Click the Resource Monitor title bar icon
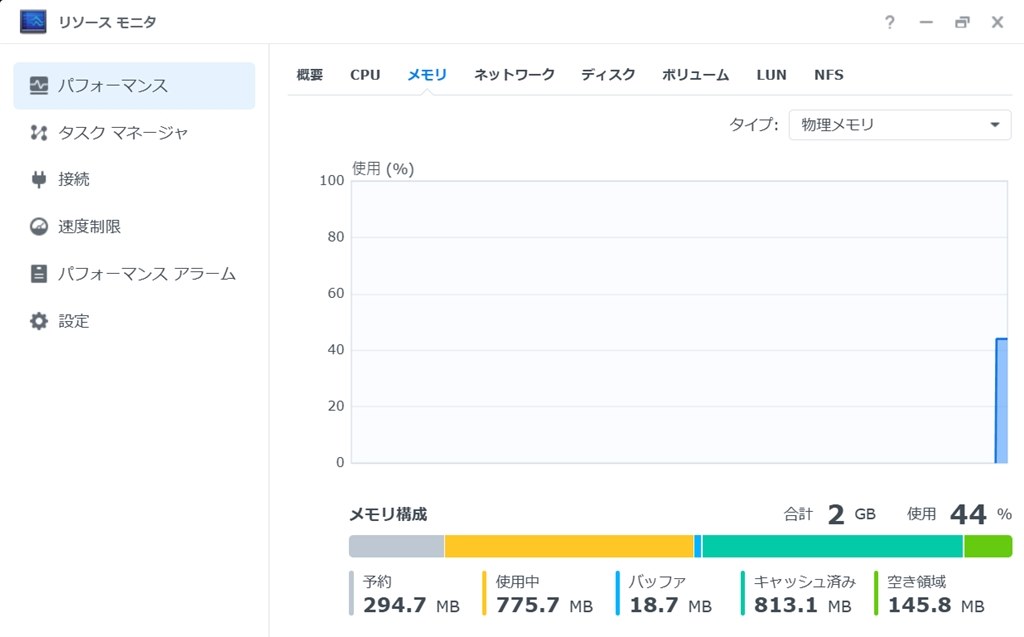 [33, 21]
